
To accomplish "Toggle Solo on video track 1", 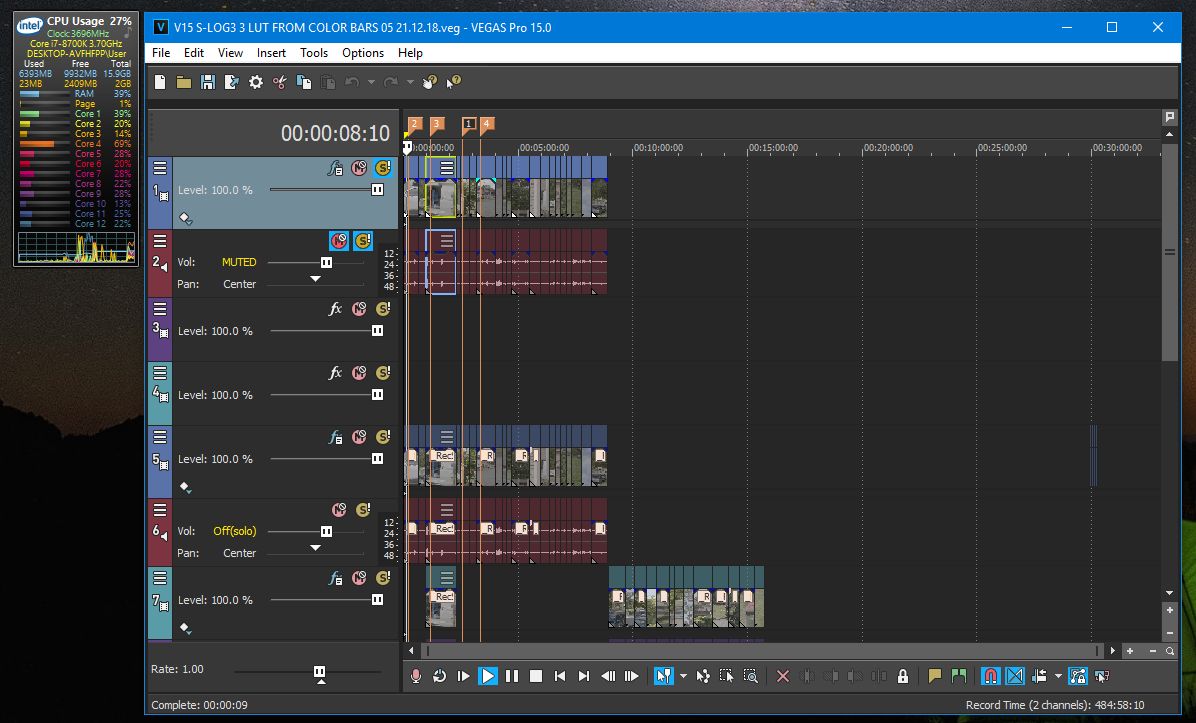I will (x=383, y=168).
